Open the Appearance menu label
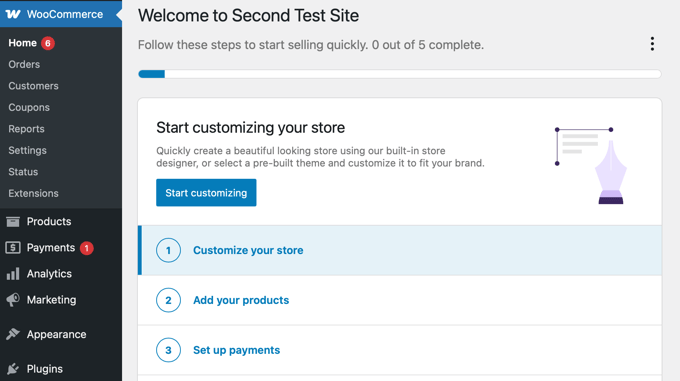Image resolution: width=680 pixels, height=381 pixels. point(56,334)
